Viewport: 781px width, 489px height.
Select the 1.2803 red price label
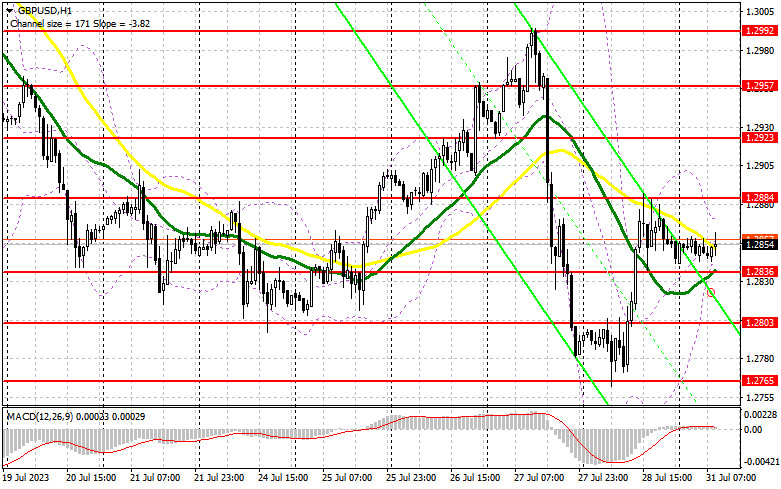[760, 323]
